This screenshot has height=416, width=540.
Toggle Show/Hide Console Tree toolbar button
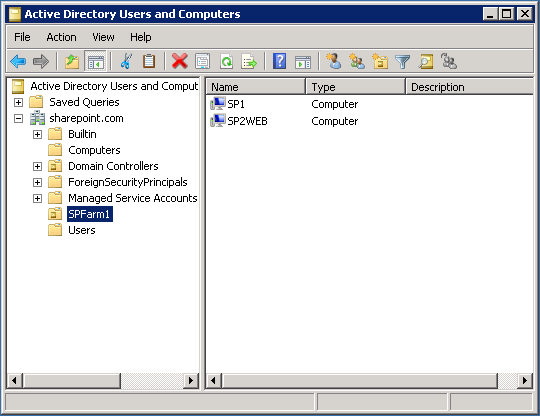coord(96,62)
